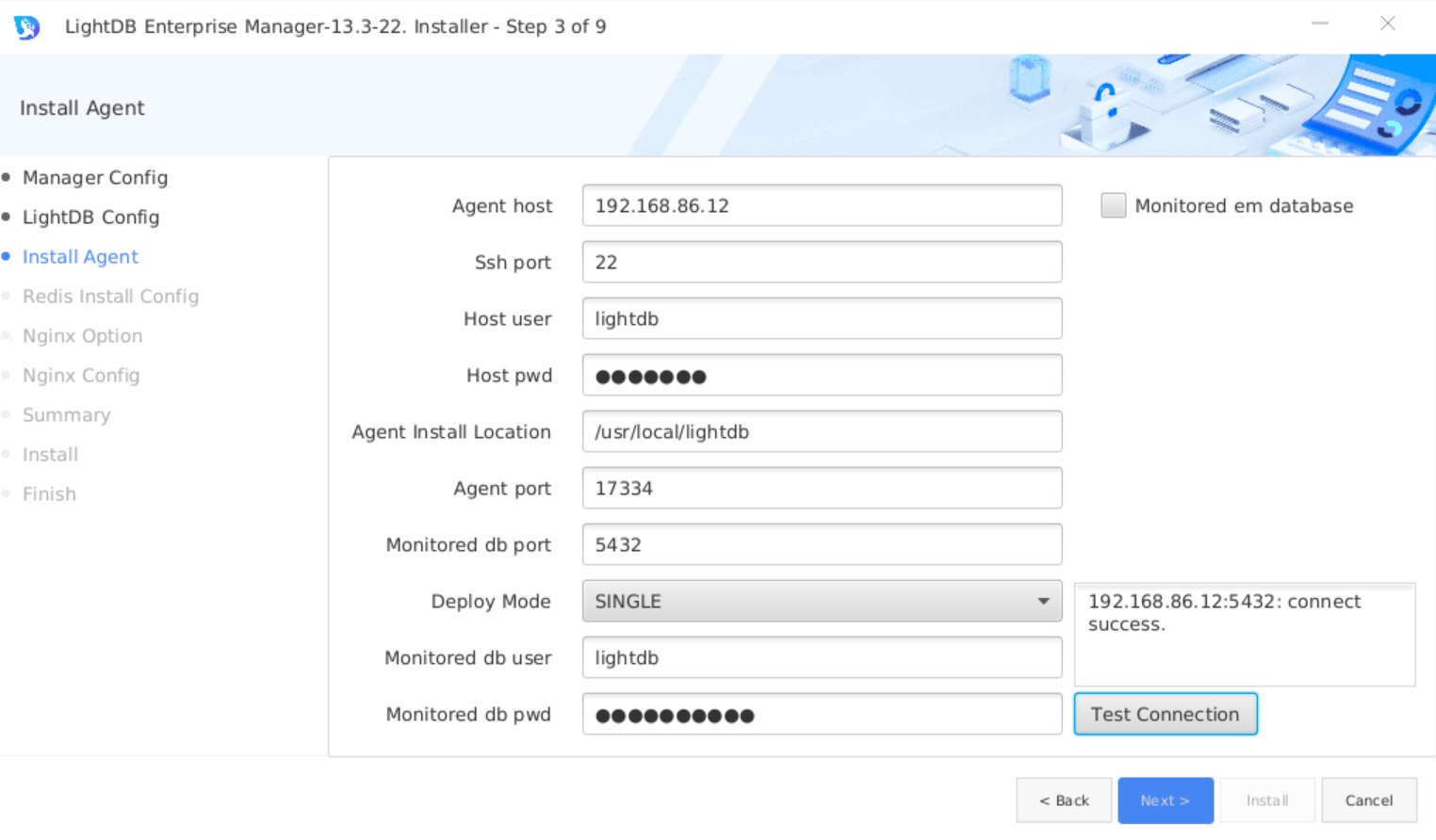Viewport: 1436px width, 840px height.
Task: Minimize the installer window
Action: [x=1320, y=24]
